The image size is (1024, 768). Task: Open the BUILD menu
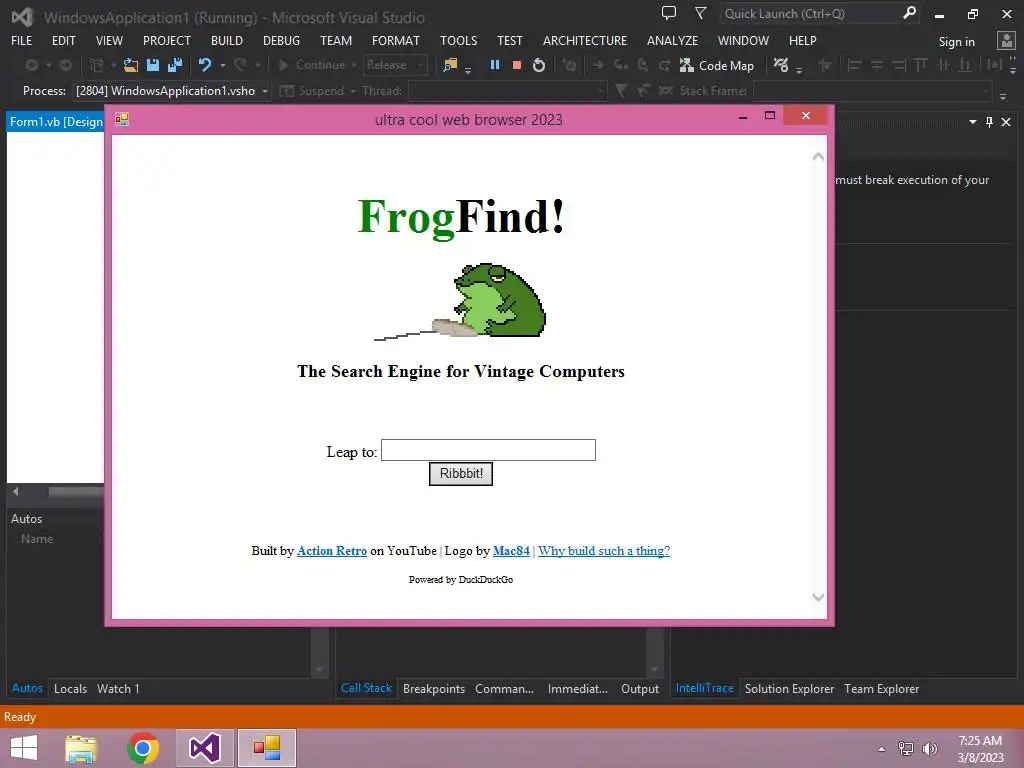(x=227, y=40)
